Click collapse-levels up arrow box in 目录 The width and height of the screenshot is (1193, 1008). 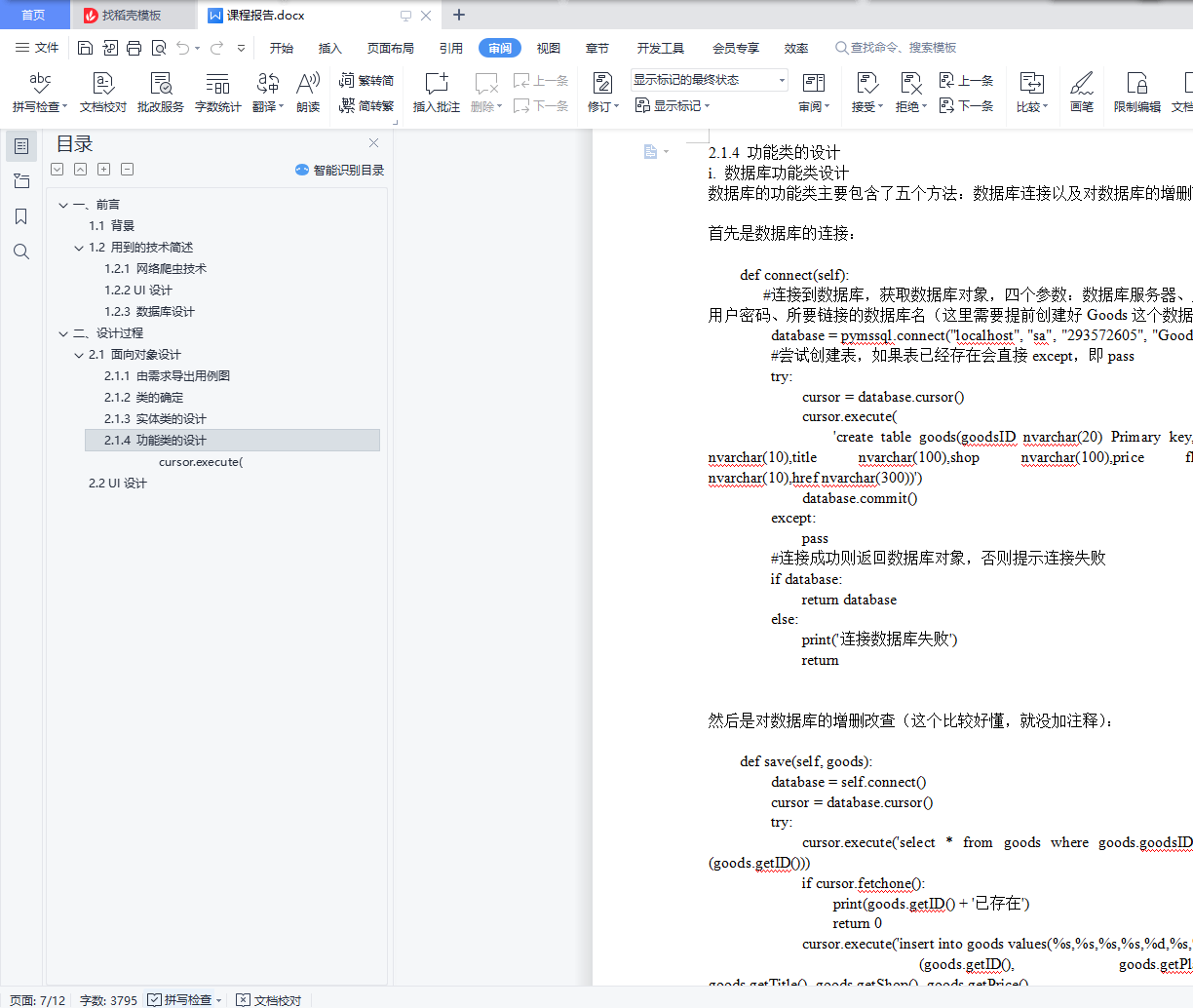(x=81, y=170)
